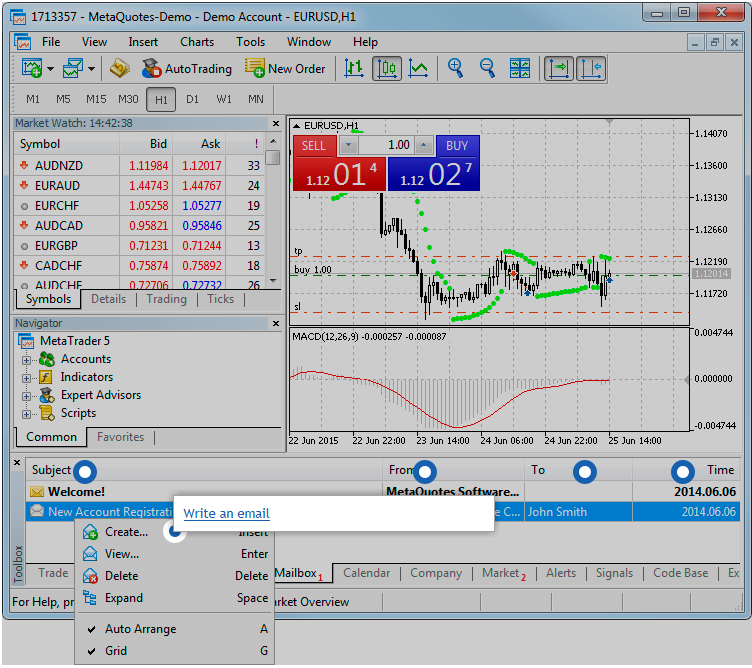Toggle Auto Arrange in context menu

click(x=175, y=629)
